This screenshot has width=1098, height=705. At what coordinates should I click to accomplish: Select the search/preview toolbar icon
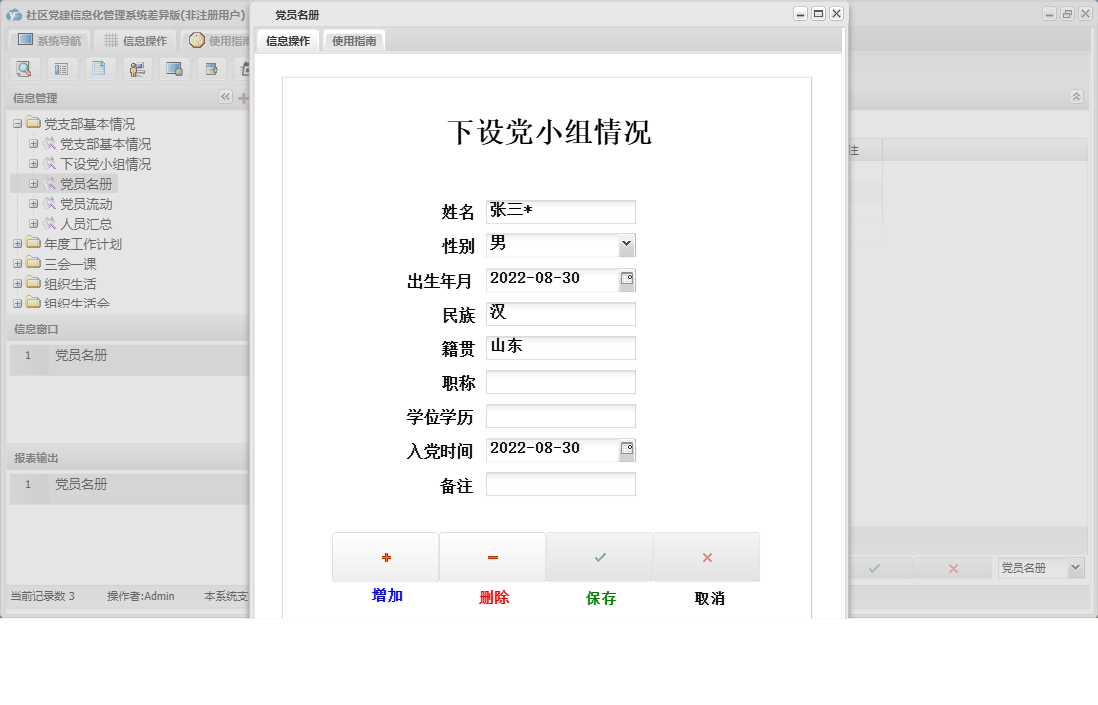coord(24,68)
